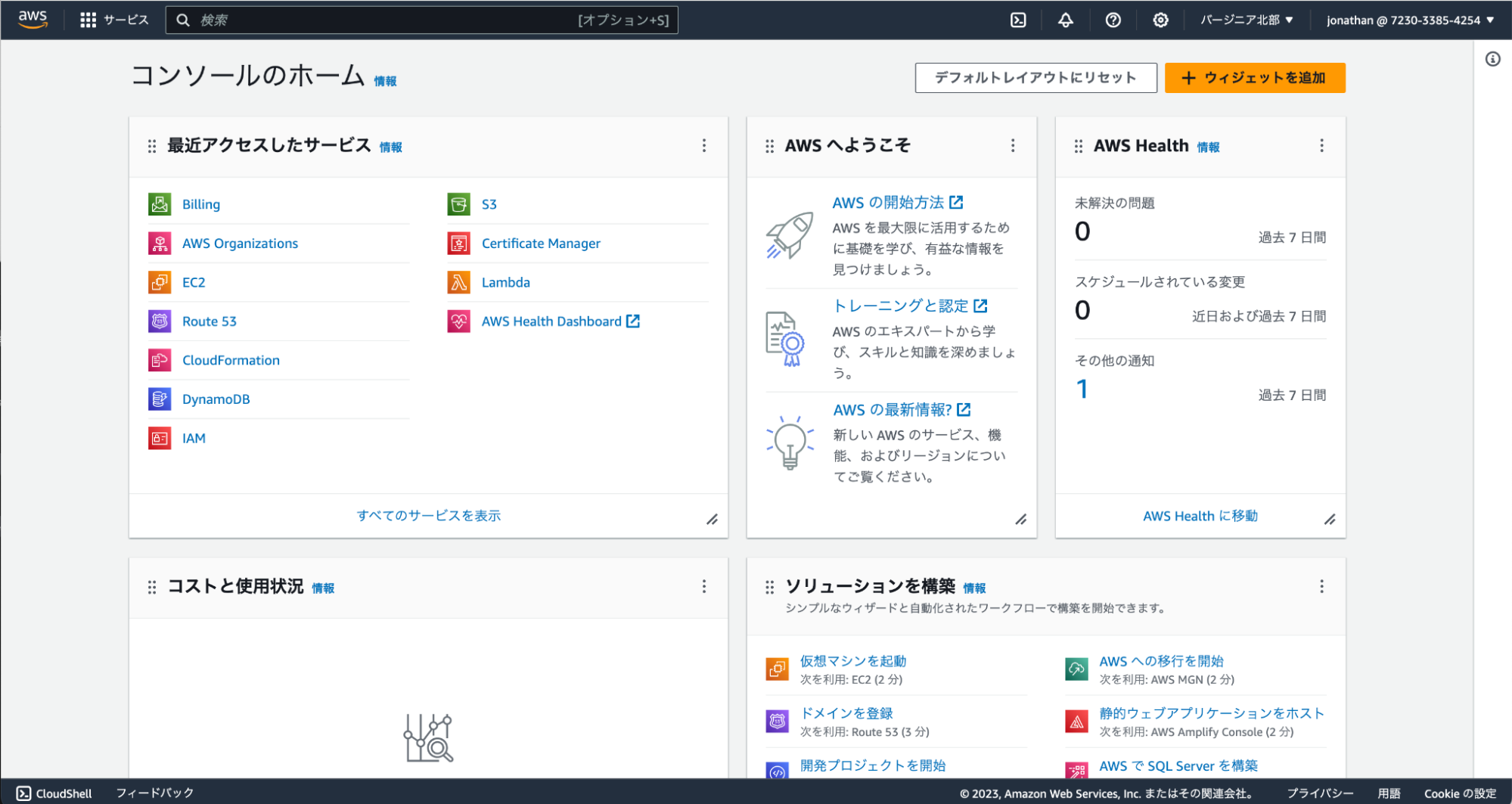This screenshot has height=804, width=1512.
Task: Open 用語 footer link
Action: point(1389,793)
